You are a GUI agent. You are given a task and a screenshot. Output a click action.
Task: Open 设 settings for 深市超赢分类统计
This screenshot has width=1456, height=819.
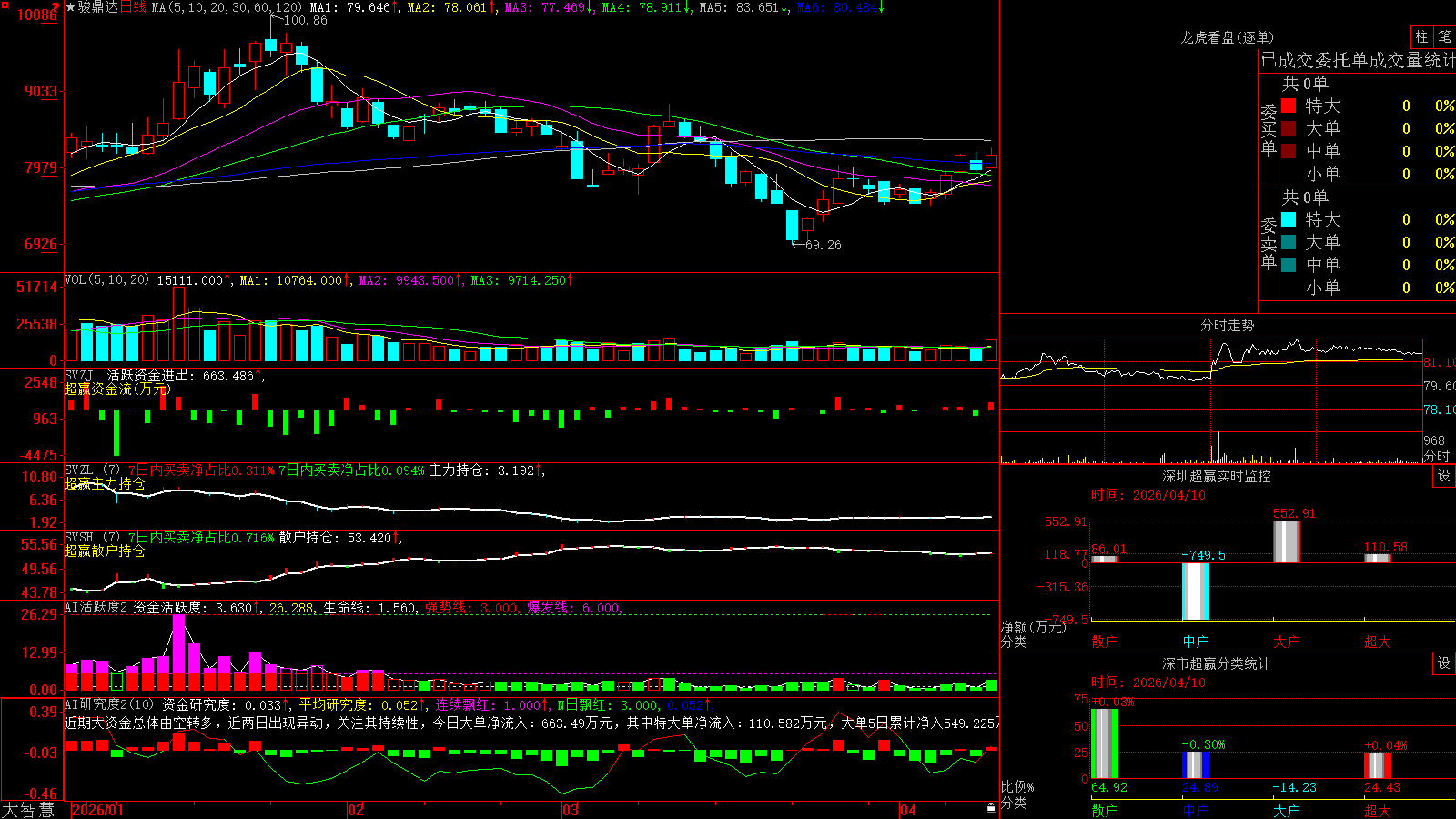point(1444,664)
